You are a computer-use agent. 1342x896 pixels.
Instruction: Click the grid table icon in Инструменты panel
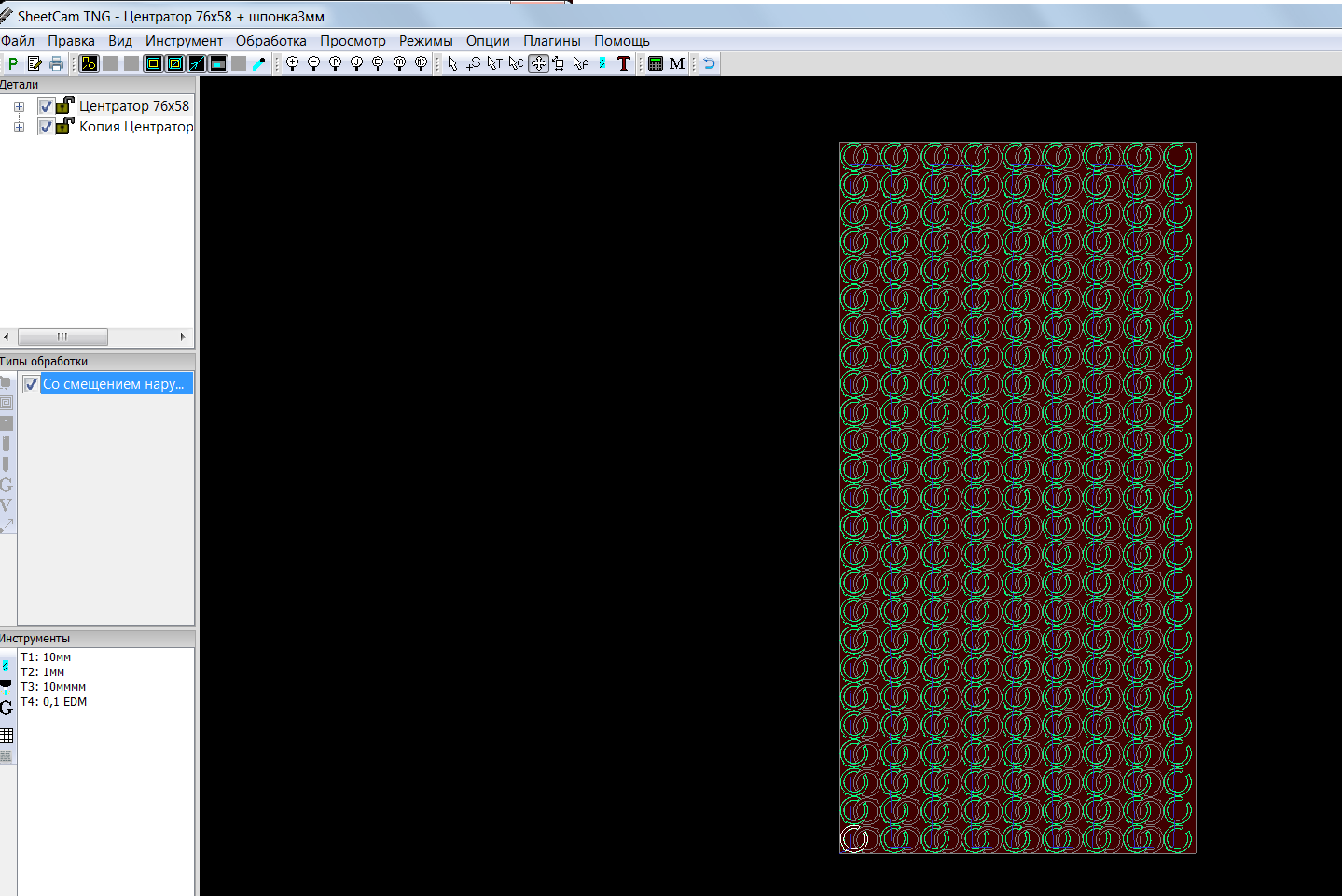tap(7, 736)
